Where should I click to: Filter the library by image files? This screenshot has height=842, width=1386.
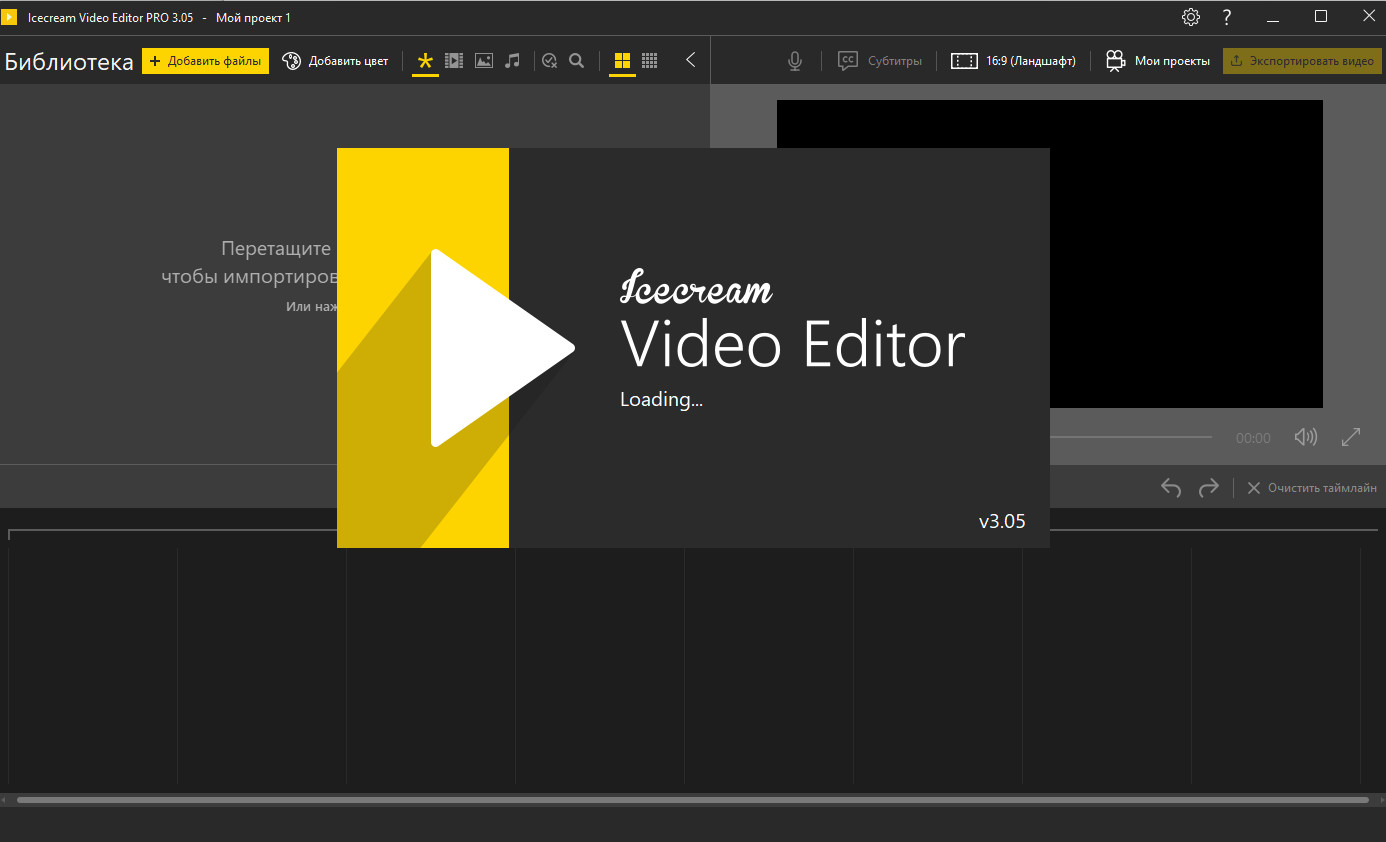click(484, 61)
